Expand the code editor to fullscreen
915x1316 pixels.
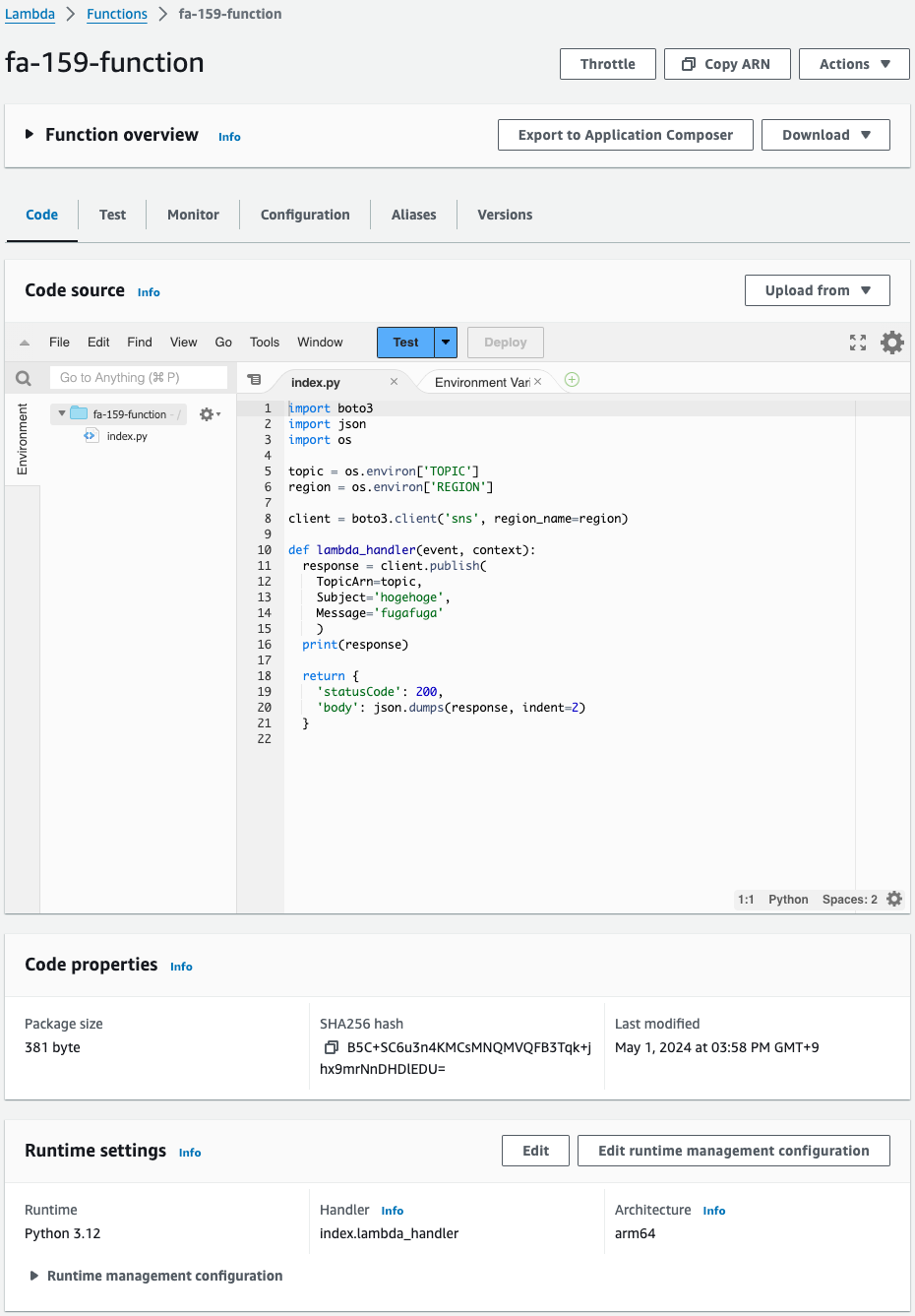(857, 342)
